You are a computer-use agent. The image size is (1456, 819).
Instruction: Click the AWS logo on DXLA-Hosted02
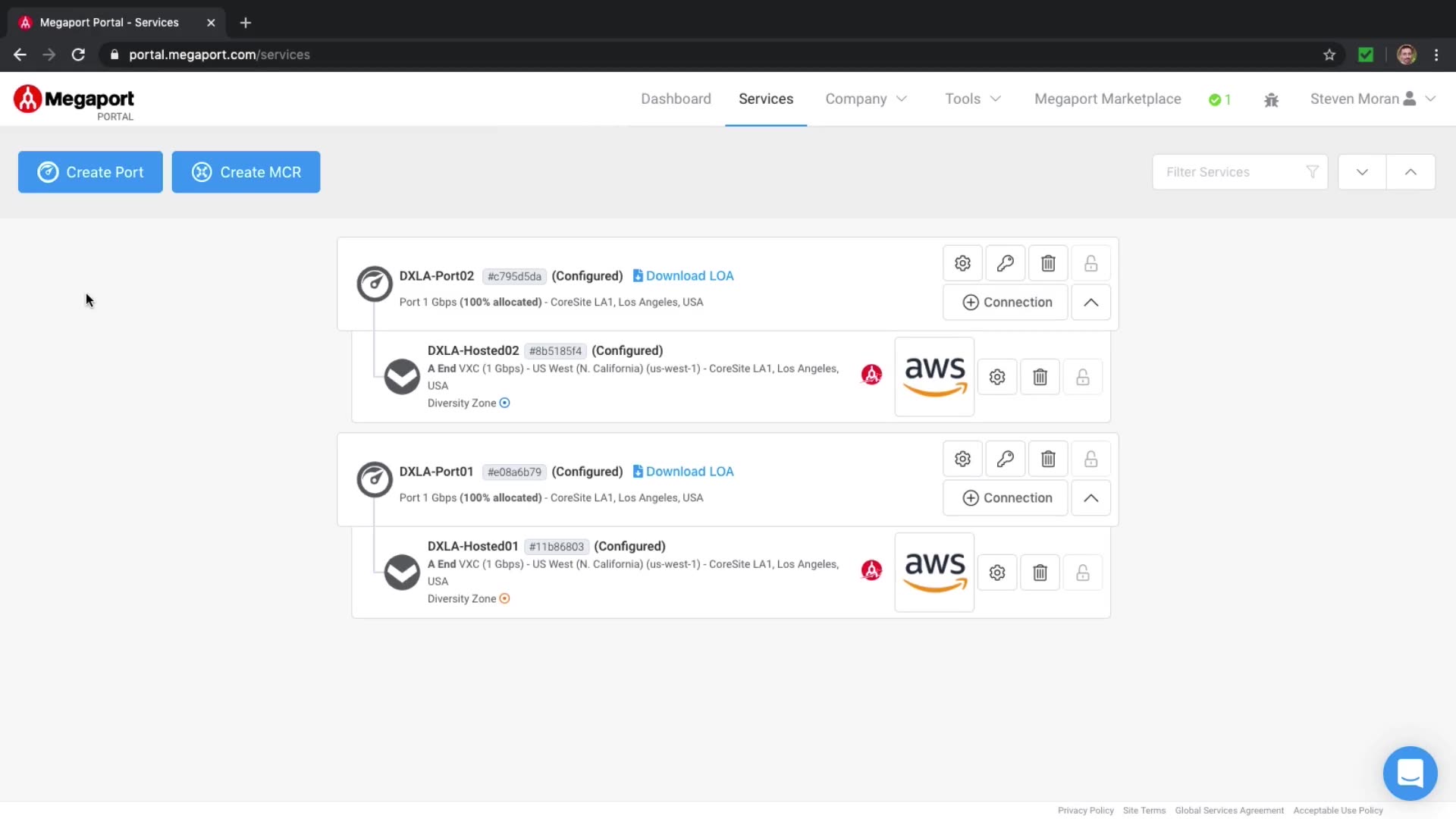934,377
